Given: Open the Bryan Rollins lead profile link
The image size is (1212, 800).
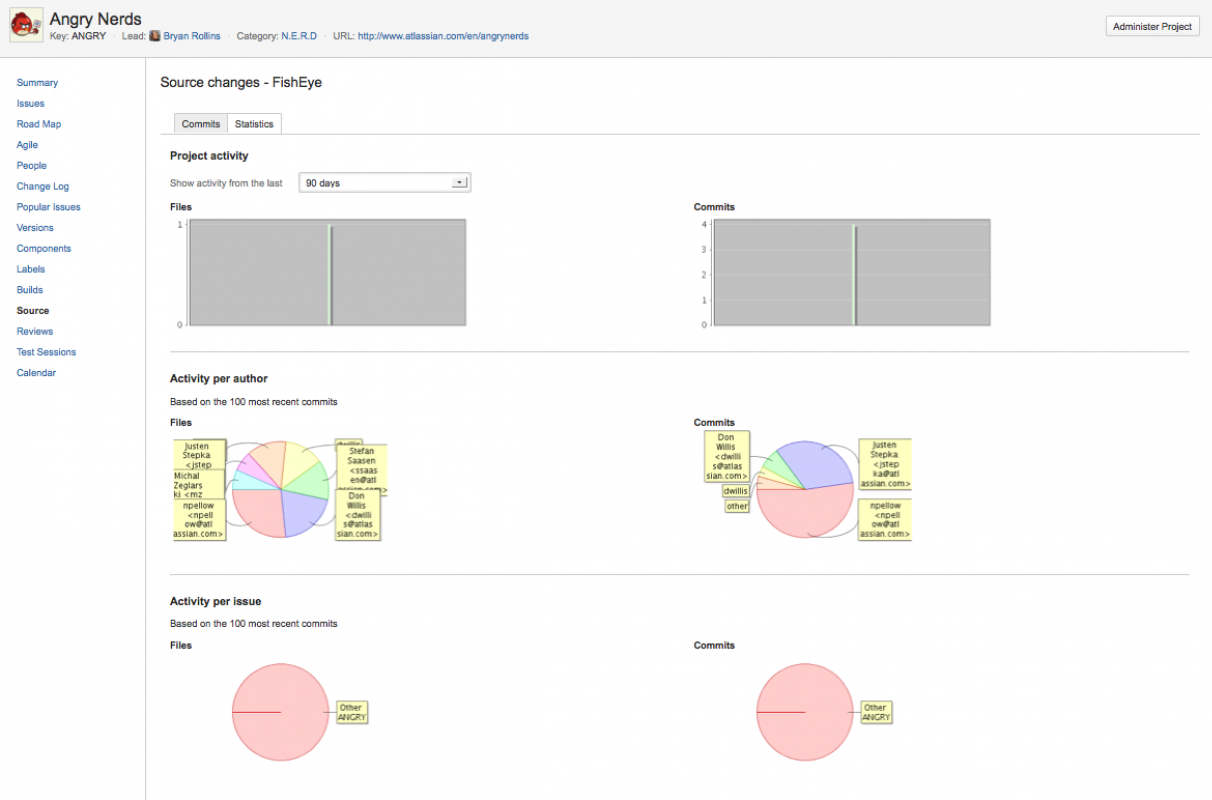Looking at the screenshot, I should coord(192,36).
